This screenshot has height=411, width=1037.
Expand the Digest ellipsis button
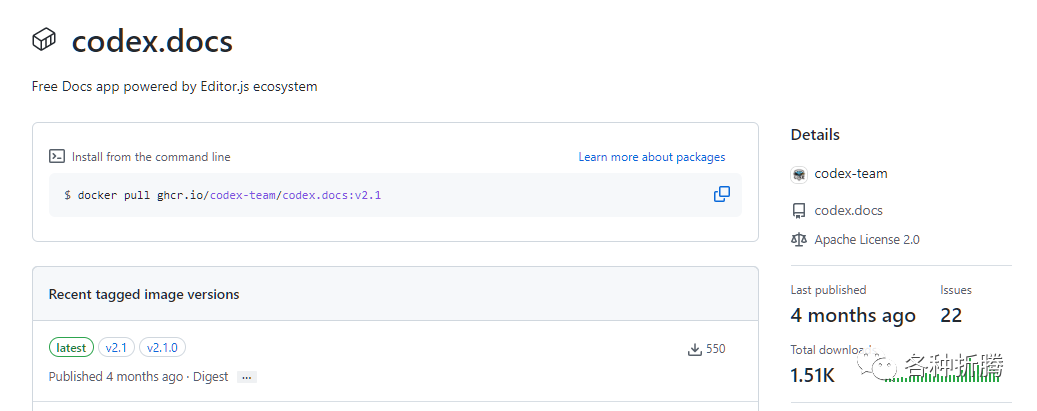pos(247,377)
